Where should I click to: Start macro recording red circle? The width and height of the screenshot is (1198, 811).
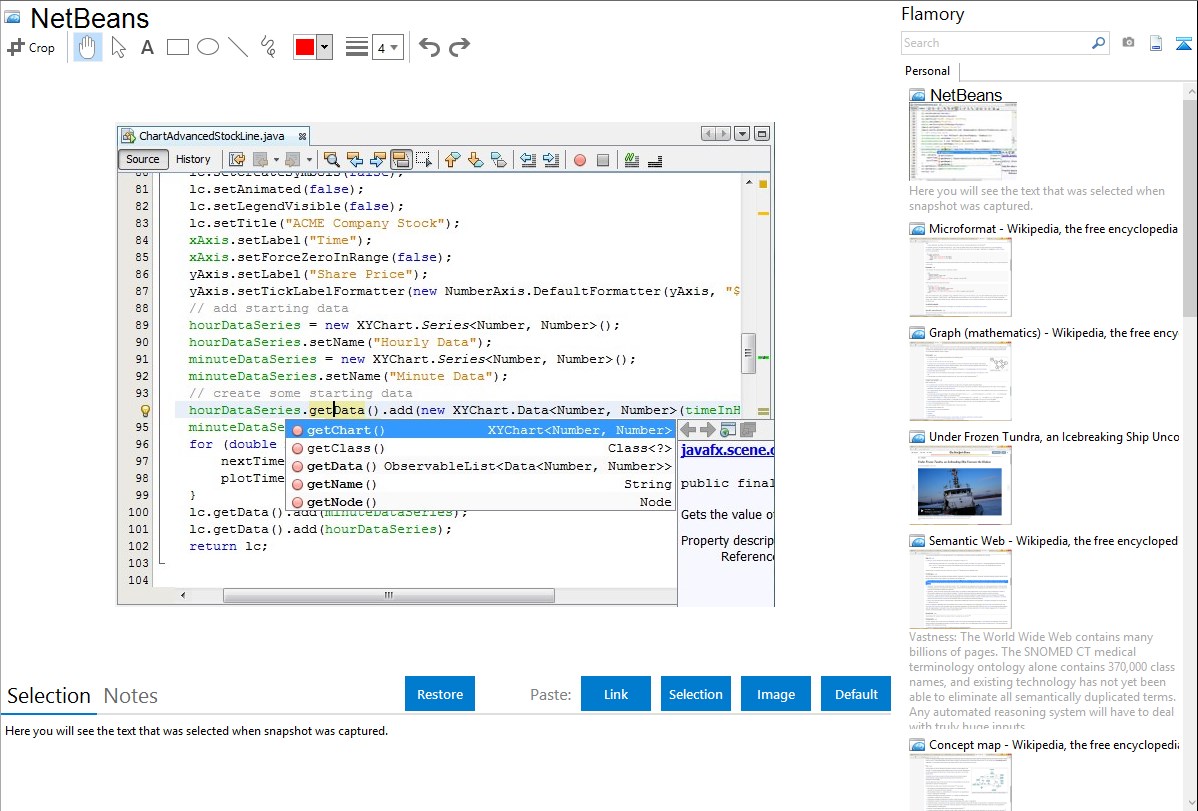[x=580, y=160]
